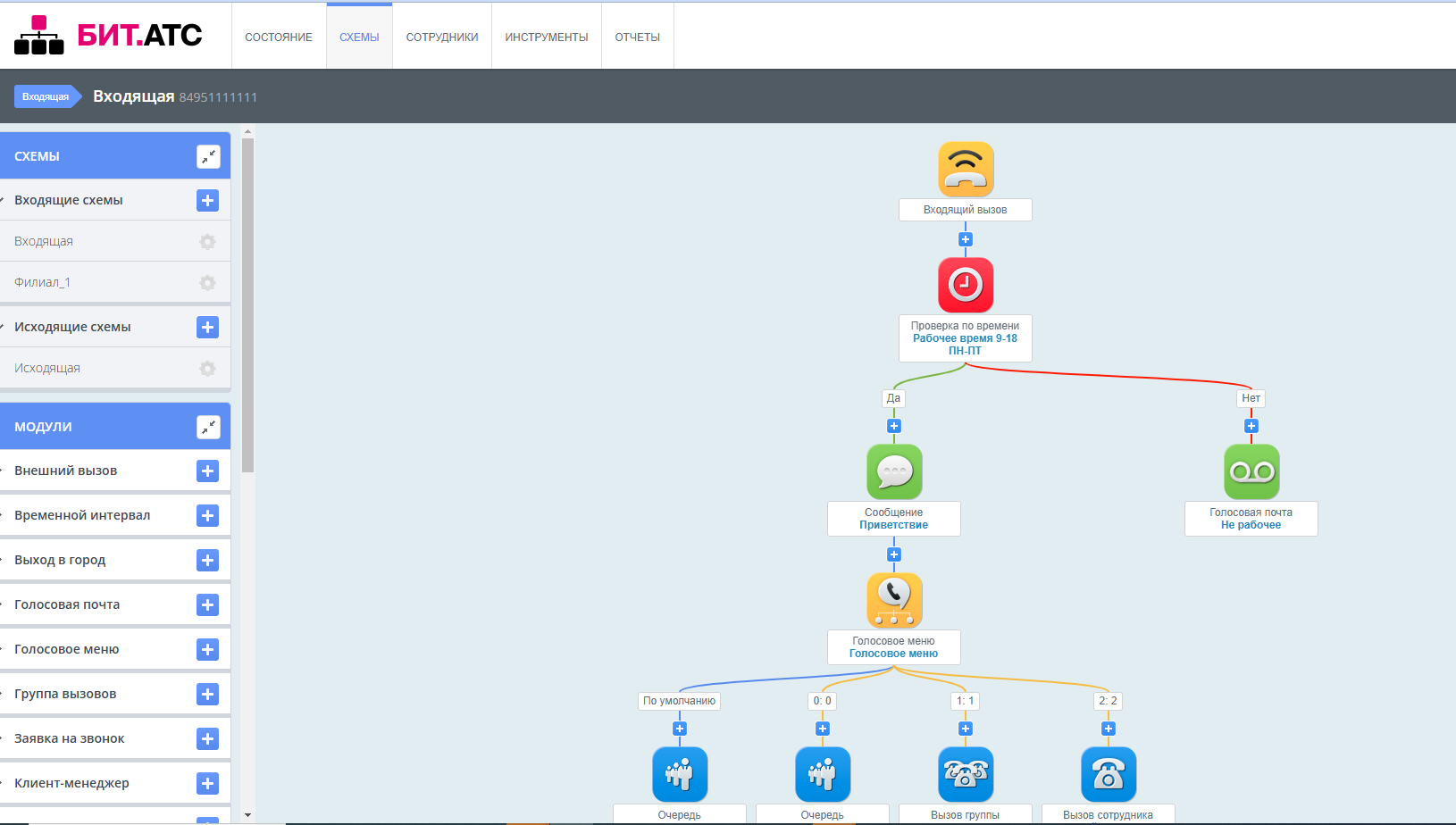1456x825 pixels.
Task: Add node under the Да branch
Action: (x=894, y=426)
